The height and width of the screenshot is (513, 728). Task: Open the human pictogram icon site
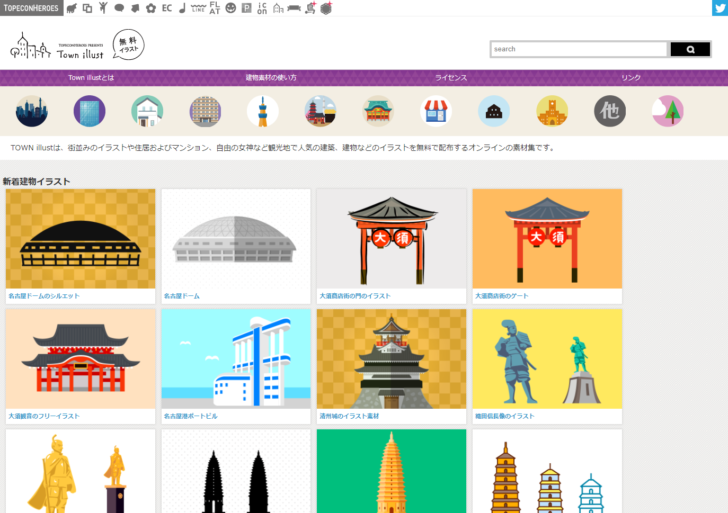(103, 8)
